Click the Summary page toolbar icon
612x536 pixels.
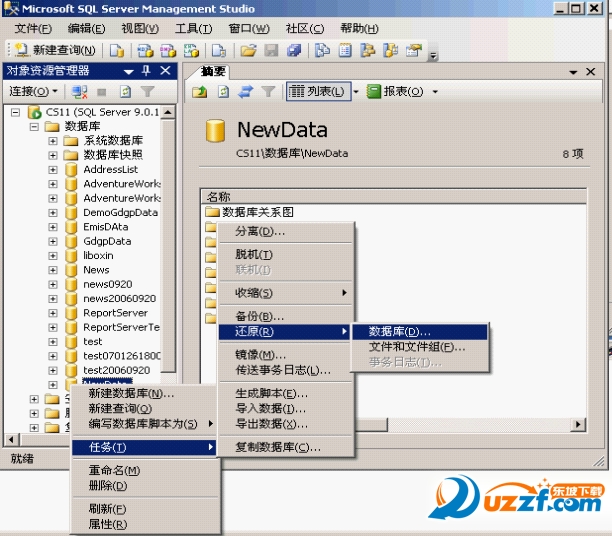point(345,50)
